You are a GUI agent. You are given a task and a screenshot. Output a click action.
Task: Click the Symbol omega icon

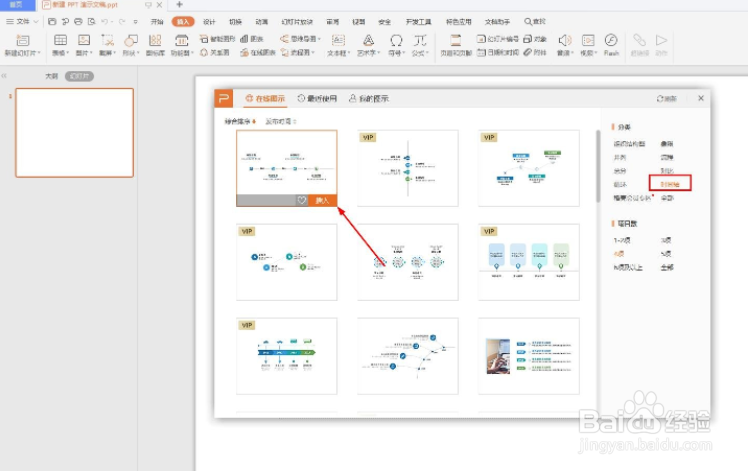point(396,40)
